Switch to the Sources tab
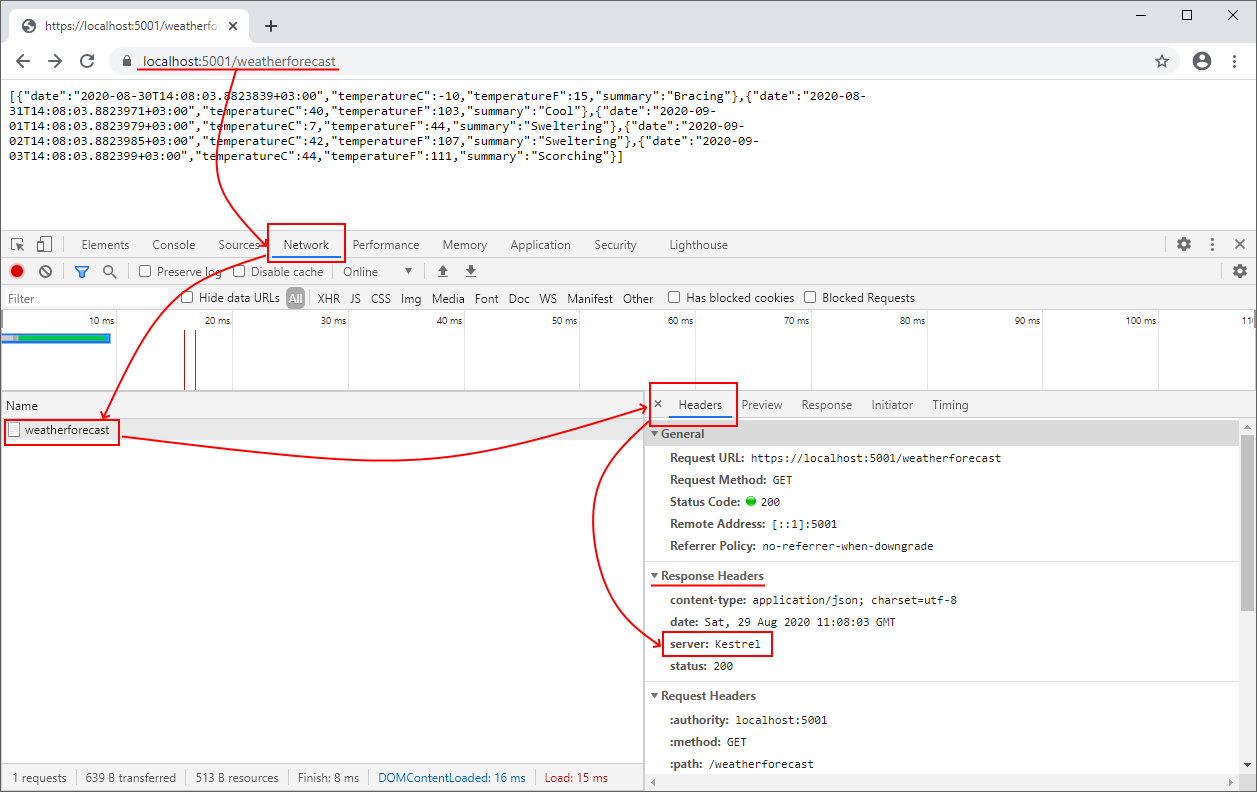The height and width of the screenshot is (792, 1257). coord(239,245)
